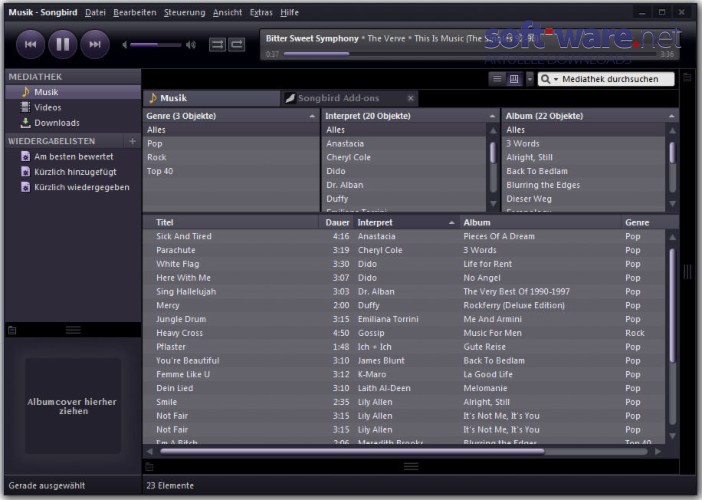702x500 pixels.
Task: Click the track list down scroll arrow
Action: (672, 436)
